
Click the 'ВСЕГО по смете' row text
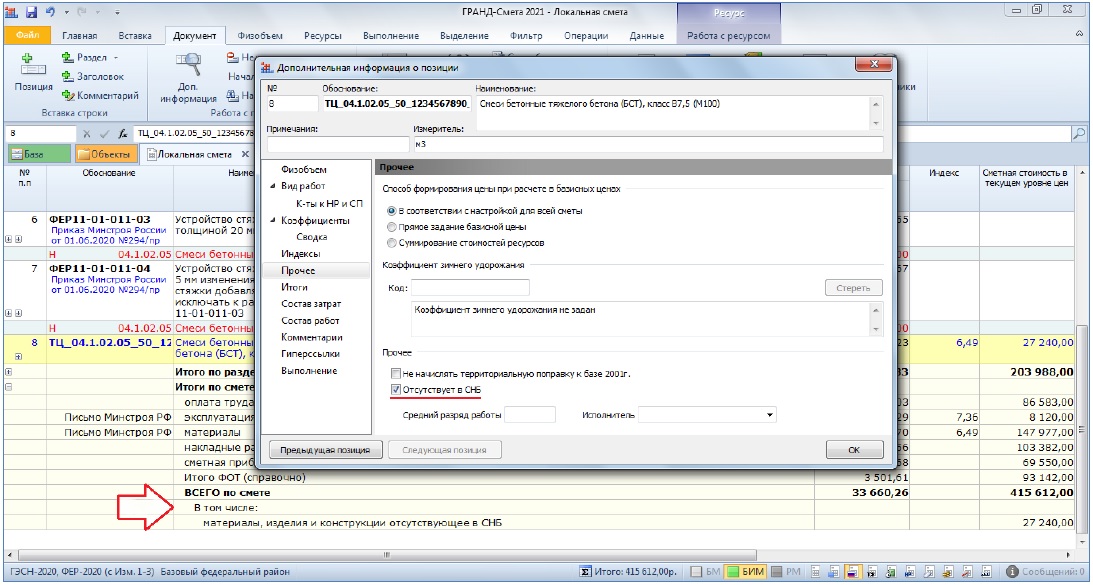tap(227, 492)
